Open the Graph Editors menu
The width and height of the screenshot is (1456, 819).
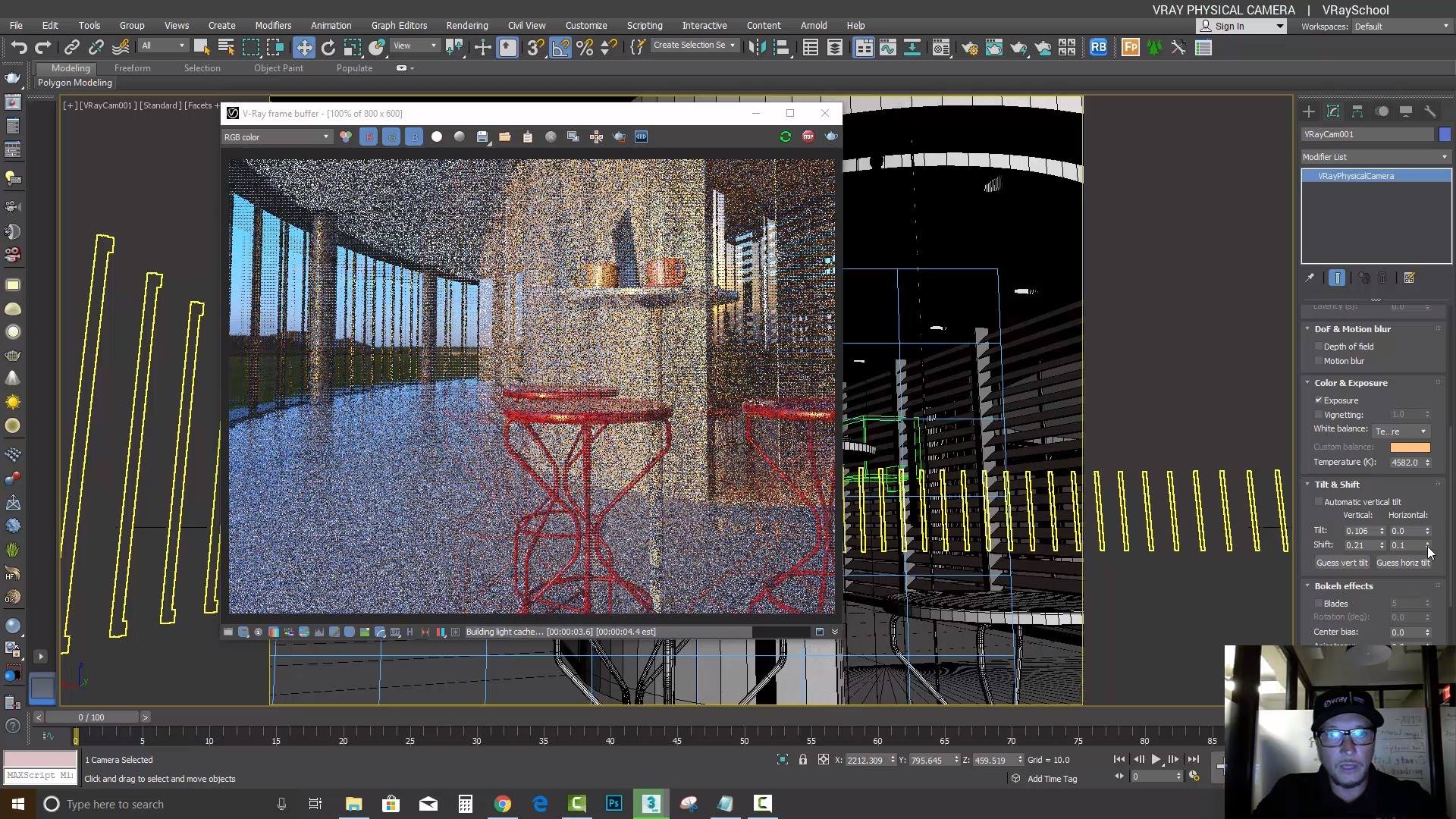(x=399, y=25)
